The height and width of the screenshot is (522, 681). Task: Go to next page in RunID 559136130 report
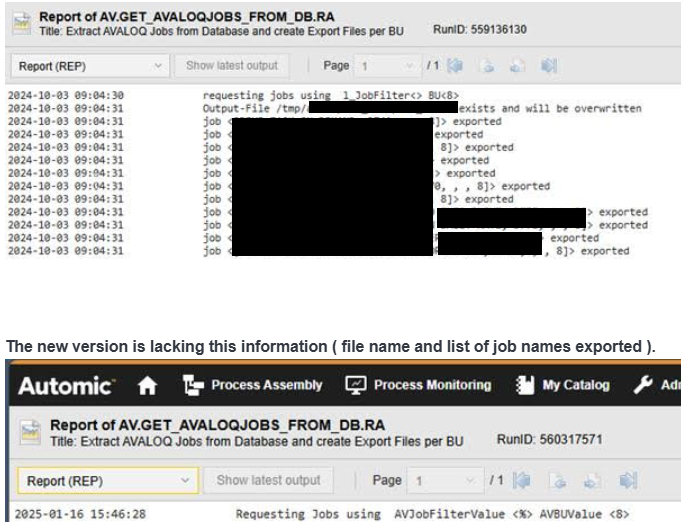point(517,66)
